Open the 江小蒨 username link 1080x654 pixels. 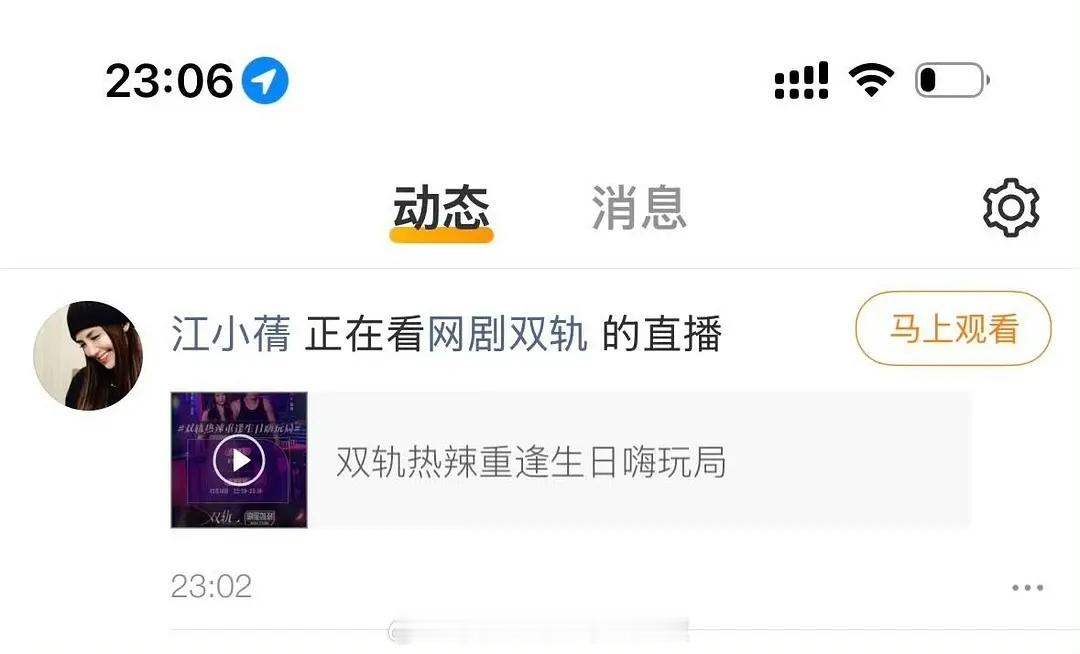(x=231, y=334)
